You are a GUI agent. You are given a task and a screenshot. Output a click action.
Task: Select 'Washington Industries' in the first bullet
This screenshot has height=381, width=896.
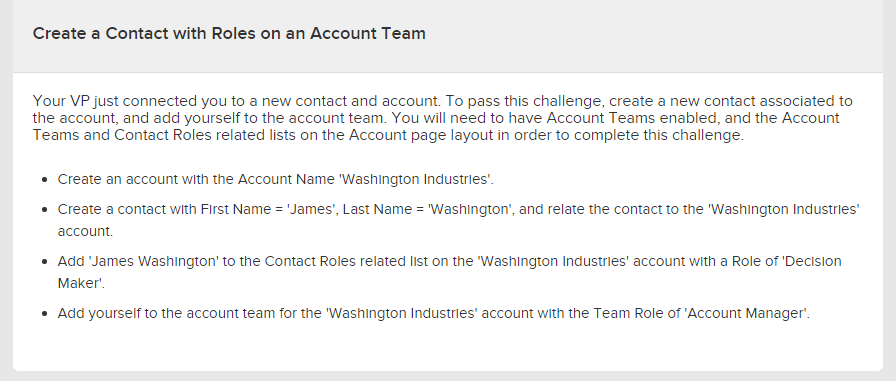pos(415,179)
